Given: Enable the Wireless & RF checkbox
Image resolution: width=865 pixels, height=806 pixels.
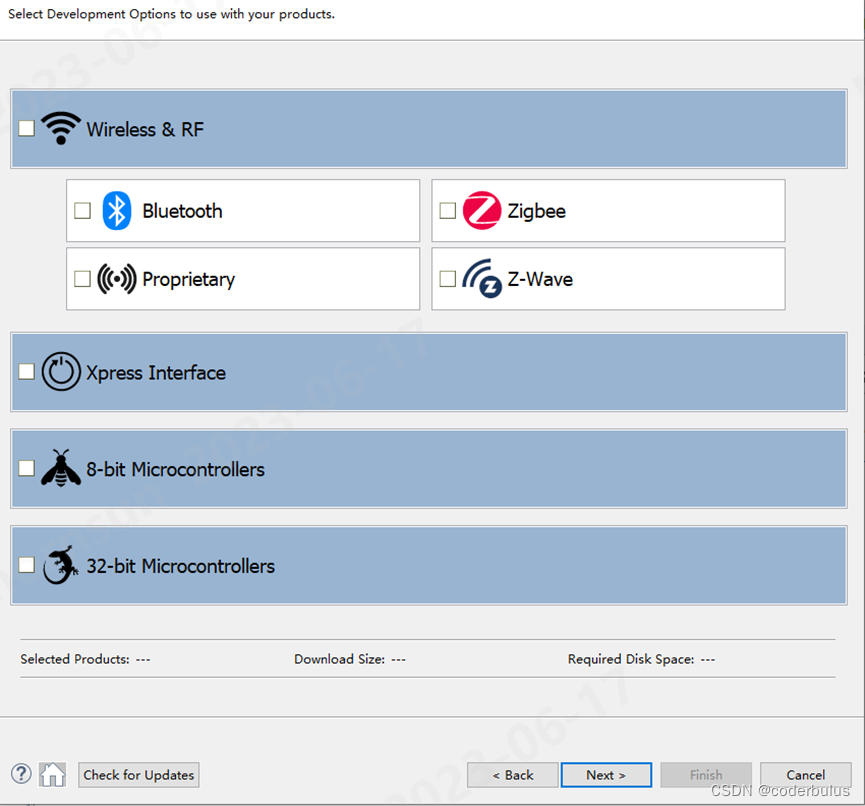Looking at the screenshot, I should click(26, 128).
